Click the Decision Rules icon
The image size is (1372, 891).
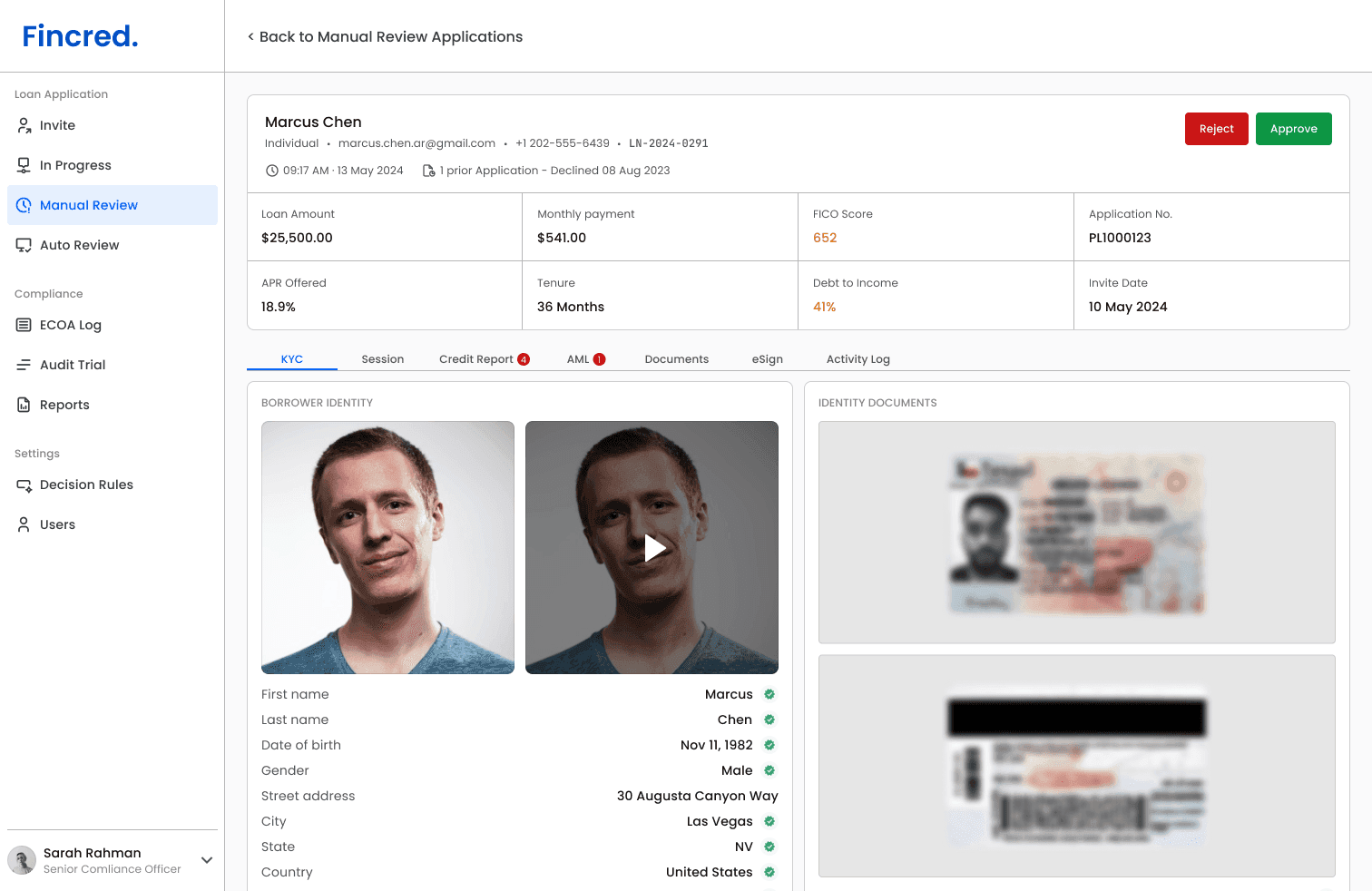click(x=24, y=485)
